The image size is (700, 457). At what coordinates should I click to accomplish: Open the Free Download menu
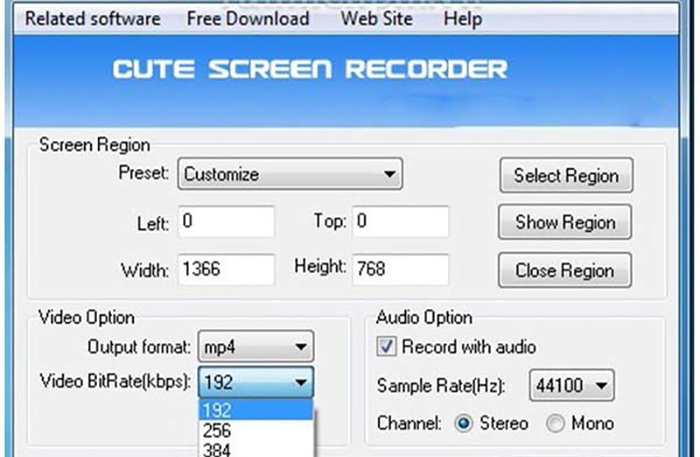click(248, 19)
